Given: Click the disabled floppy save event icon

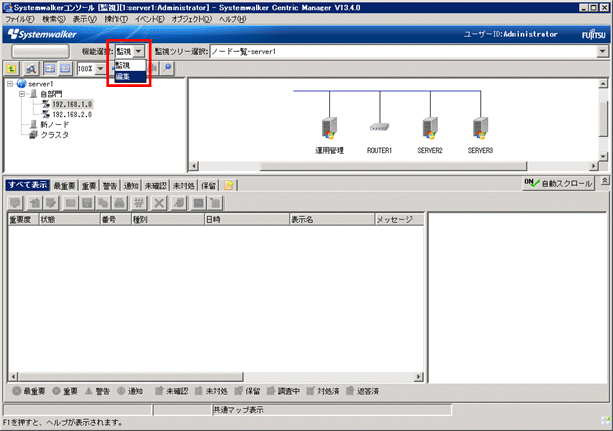Looking at the screenshot, I should [x=87, y=203].
